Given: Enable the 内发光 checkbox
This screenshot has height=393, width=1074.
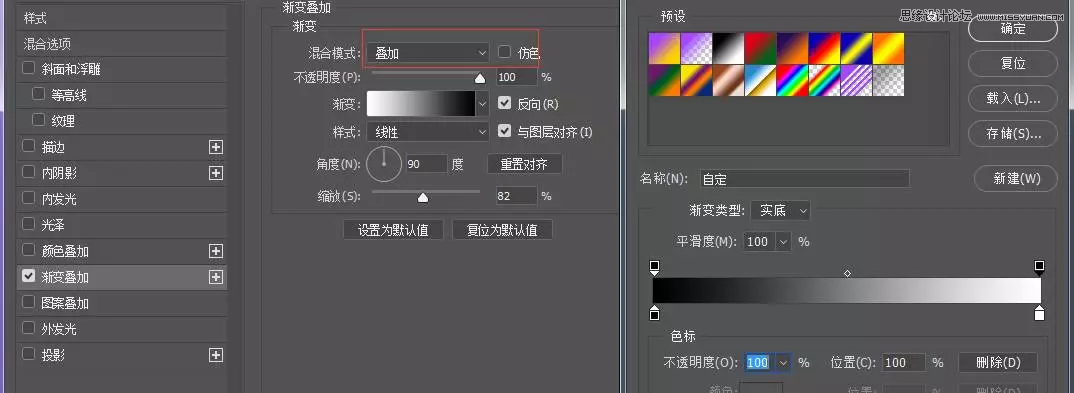Looking at the screenshot, I should click(29, 199).
